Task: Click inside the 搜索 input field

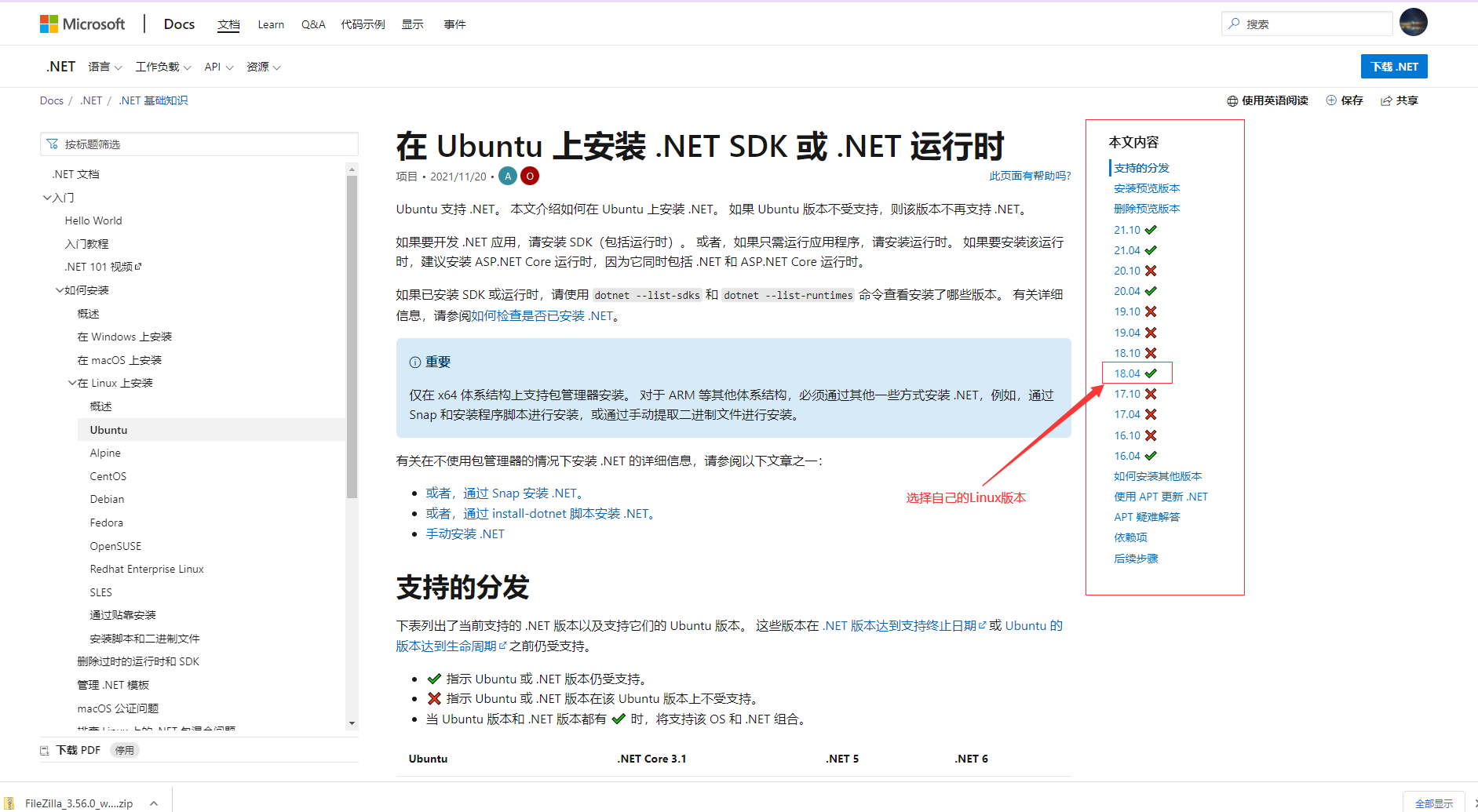Action: click(x=1307, y=24)
